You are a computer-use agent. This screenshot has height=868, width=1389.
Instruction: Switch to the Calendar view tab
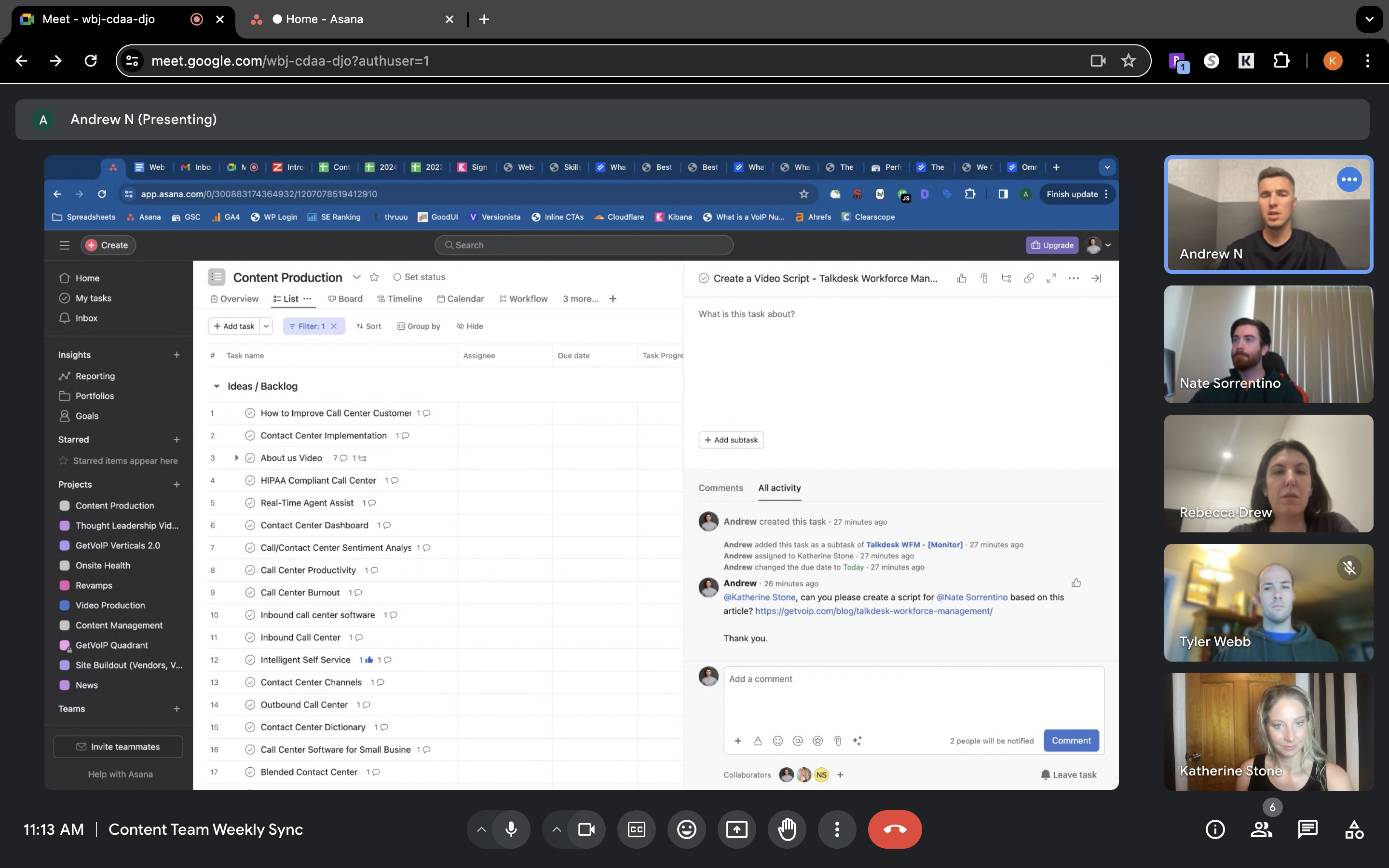pyautogui.click(x=460, y=298)
